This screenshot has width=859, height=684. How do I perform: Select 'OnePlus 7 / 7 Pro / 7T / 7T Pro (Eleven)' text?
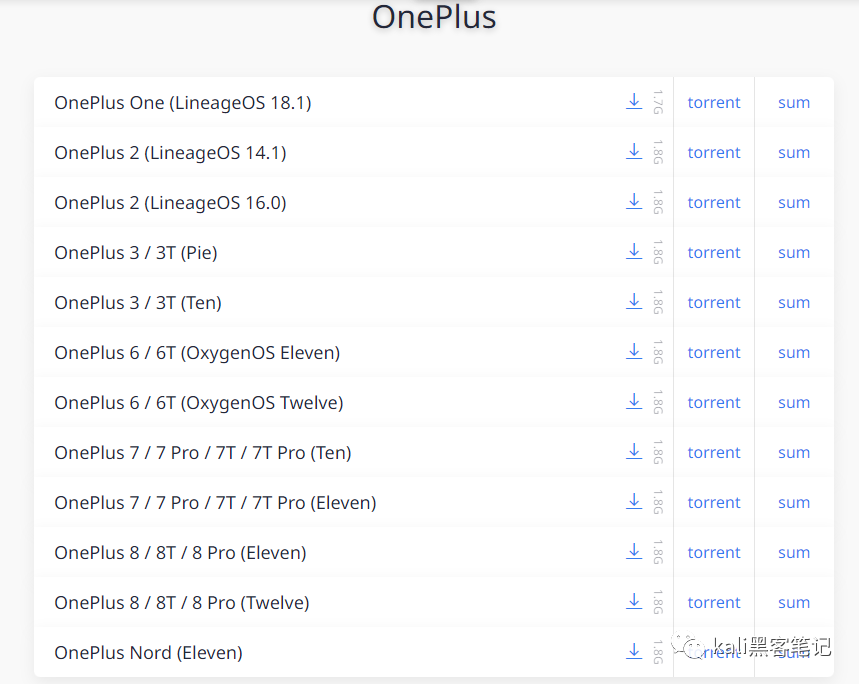pos(215,503)
